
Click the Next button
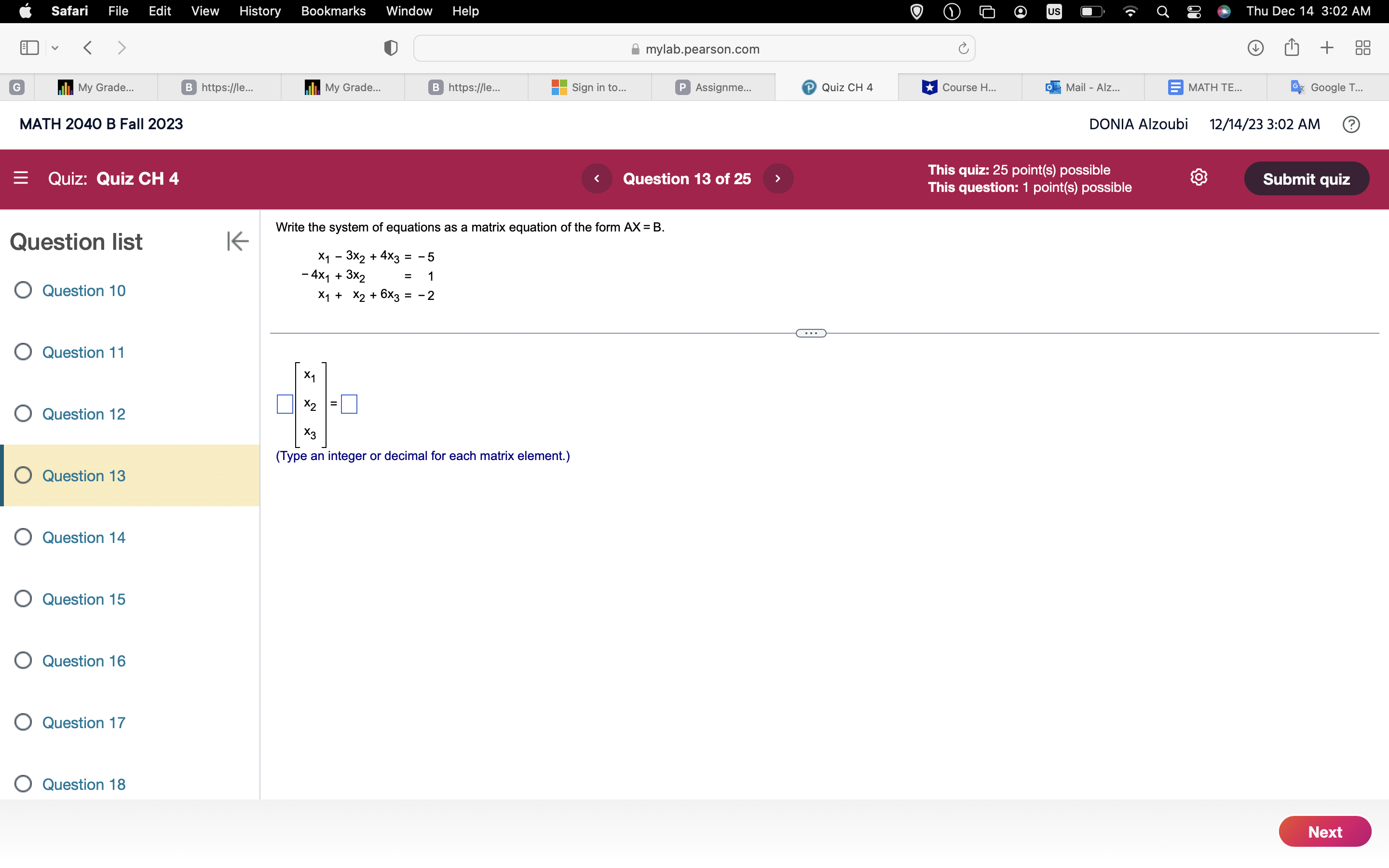pyautogui.click(x=1326, y=831)
